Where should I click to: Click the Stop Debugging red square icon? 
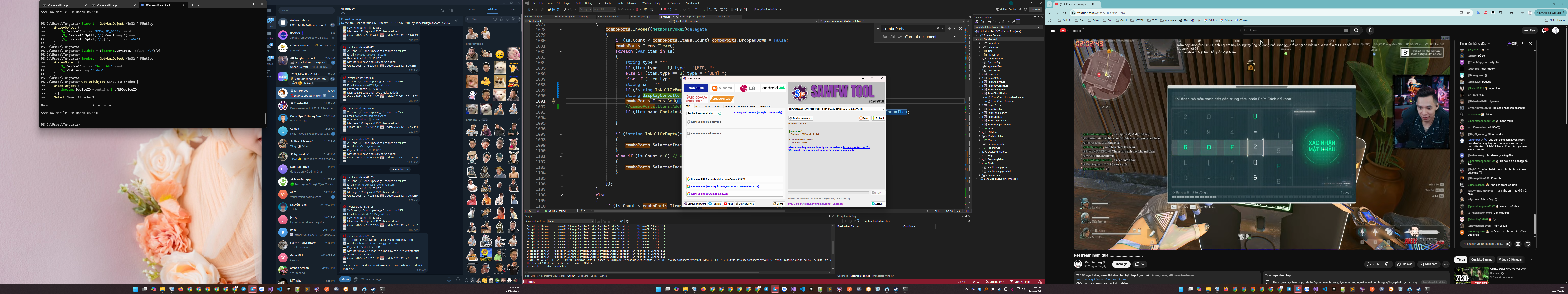(x=665, y=9)
